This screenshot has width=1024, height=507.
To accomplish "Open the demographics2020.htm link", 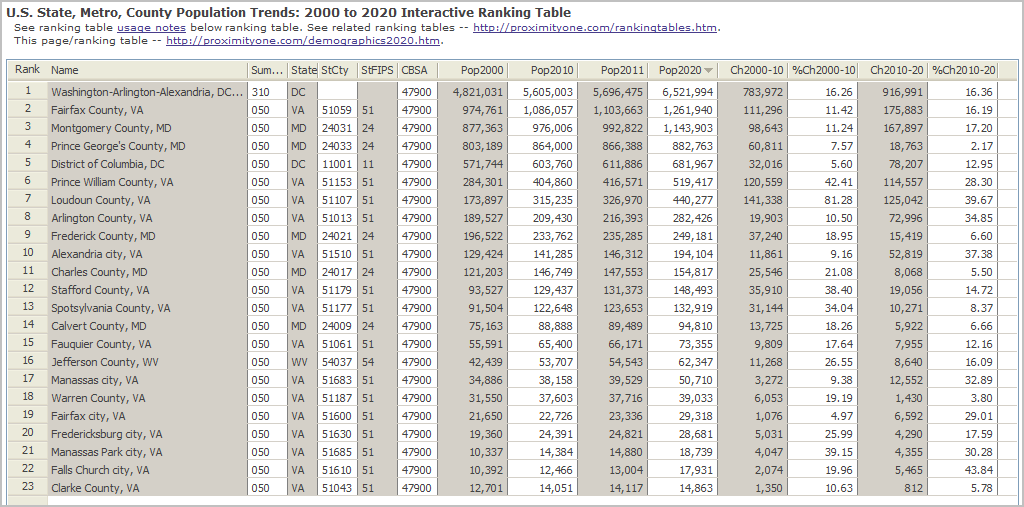I will pyautogui.click(x=303, y=41).
